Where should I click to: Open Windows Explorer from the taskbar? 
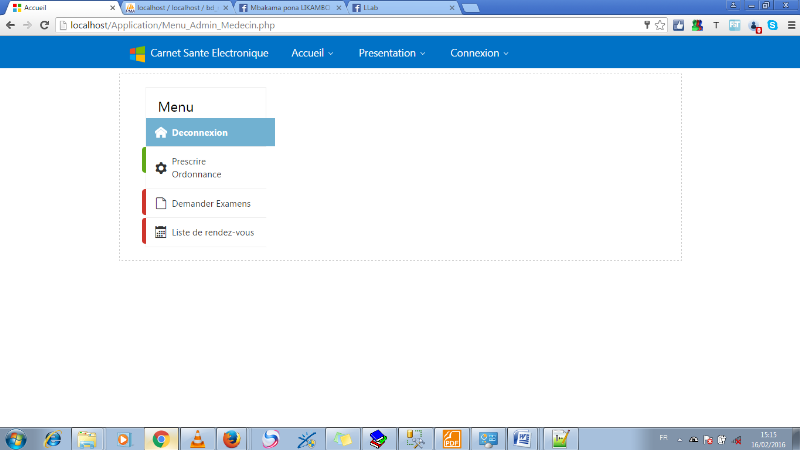point(87,439)
